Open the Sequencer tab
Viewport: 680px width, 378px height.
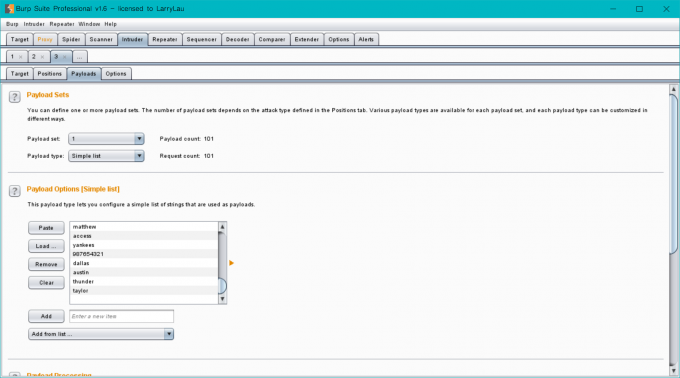click(x=202, y=39)
